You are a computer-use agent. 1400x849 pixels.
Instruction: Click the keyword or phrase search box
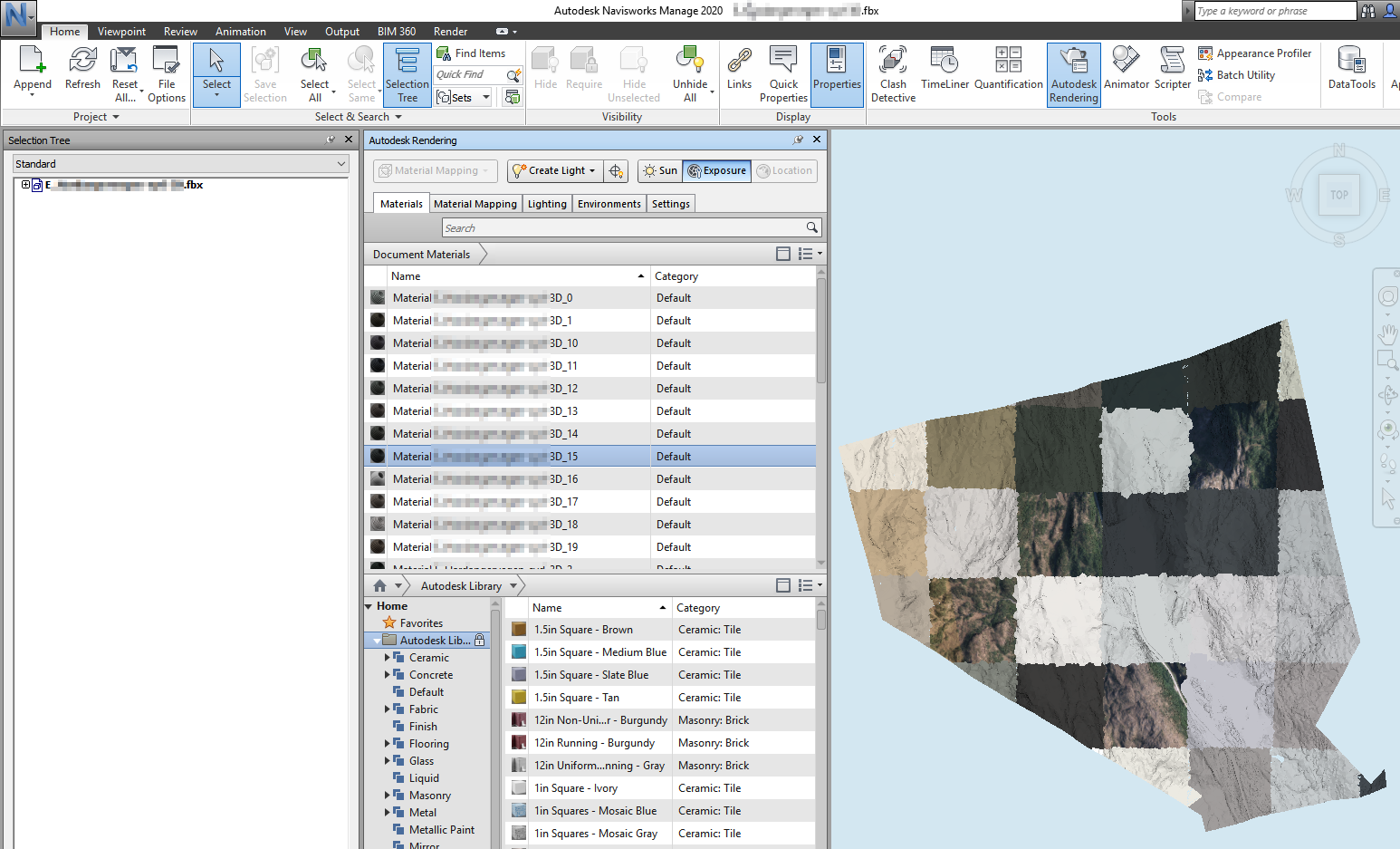click(x=1276, y=11)
